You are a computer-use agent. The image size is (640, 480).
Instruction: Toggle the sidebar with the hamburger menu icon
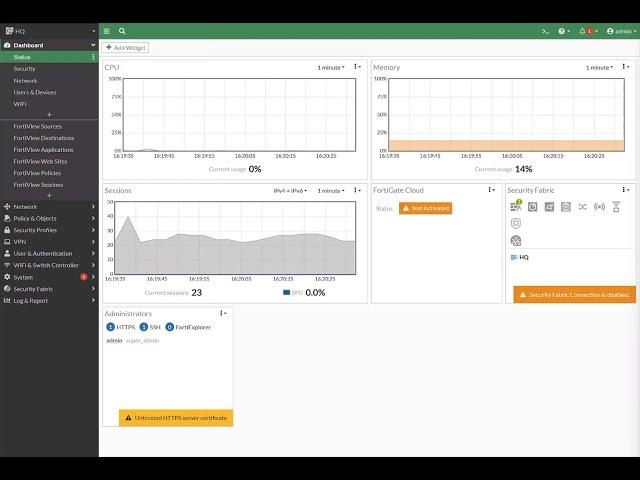click(x=107, y=31)
